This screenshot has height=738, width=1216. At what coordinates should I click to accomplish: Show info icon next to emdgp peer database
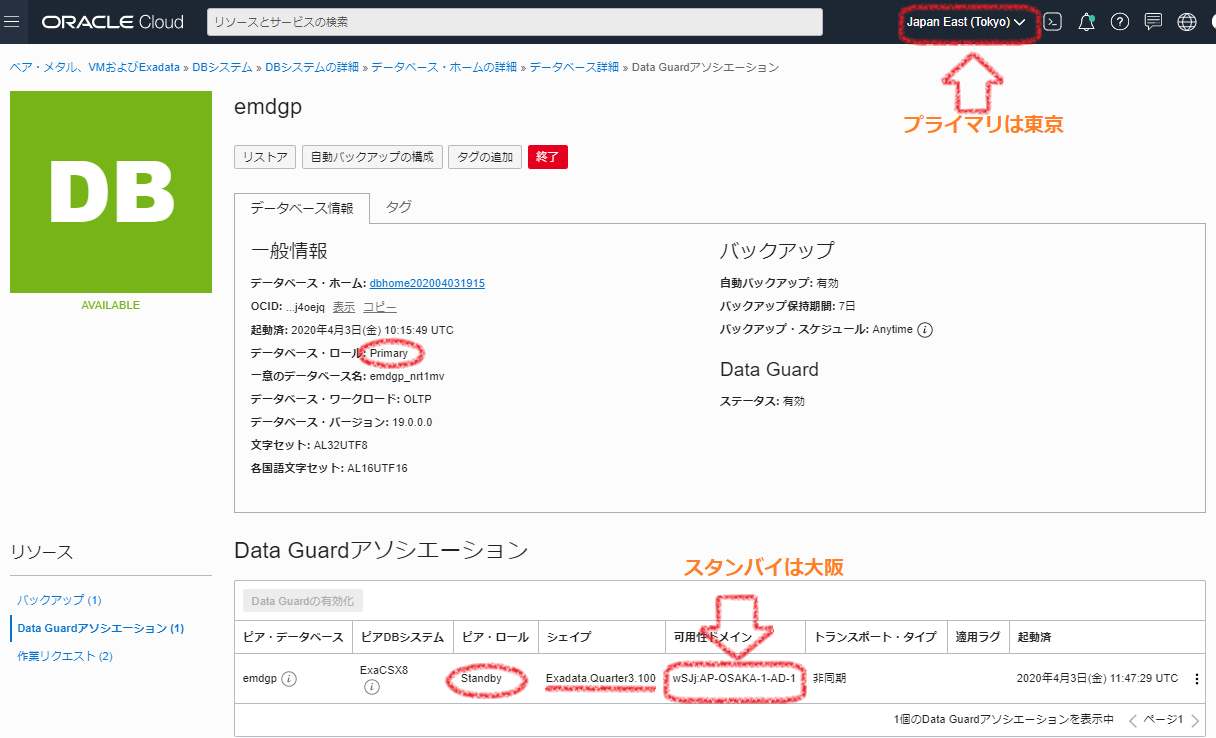click(289, 679)
